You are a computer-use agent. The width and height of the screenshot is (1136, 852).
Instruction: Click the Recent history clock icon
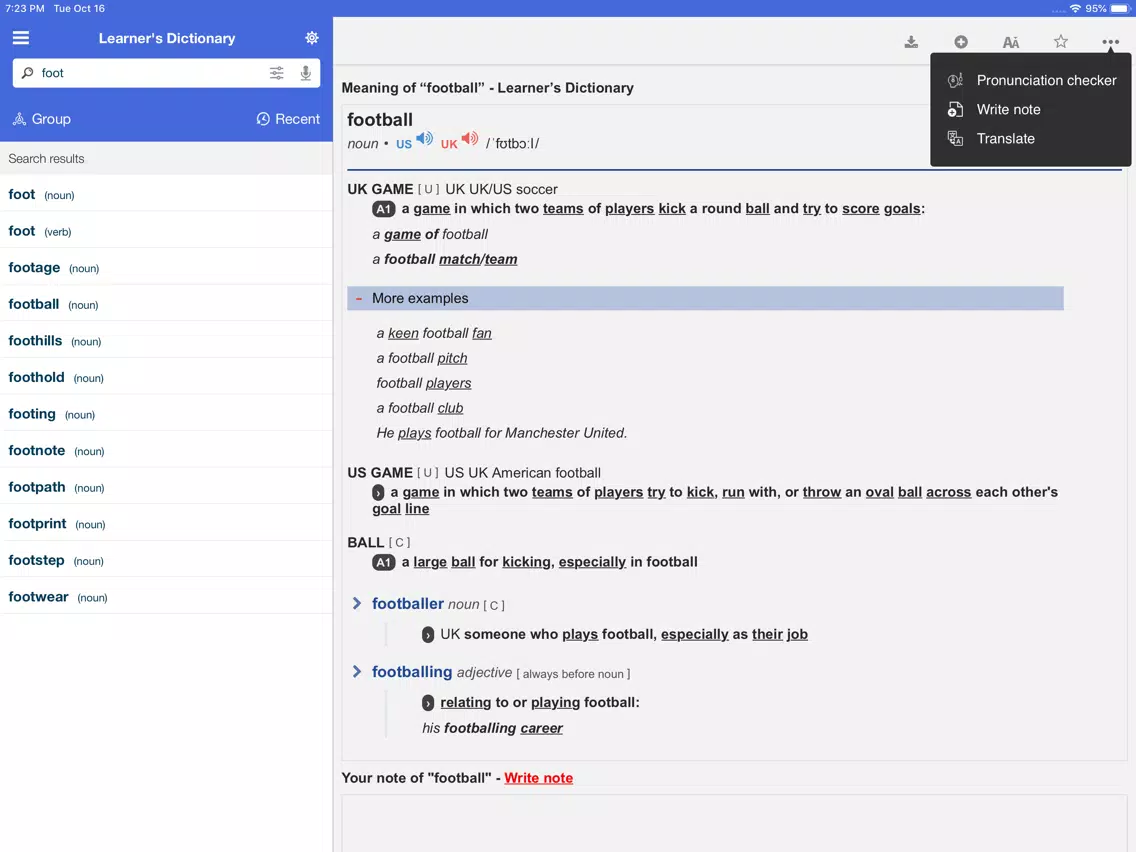pyautogui.click(x=263, y=119)
